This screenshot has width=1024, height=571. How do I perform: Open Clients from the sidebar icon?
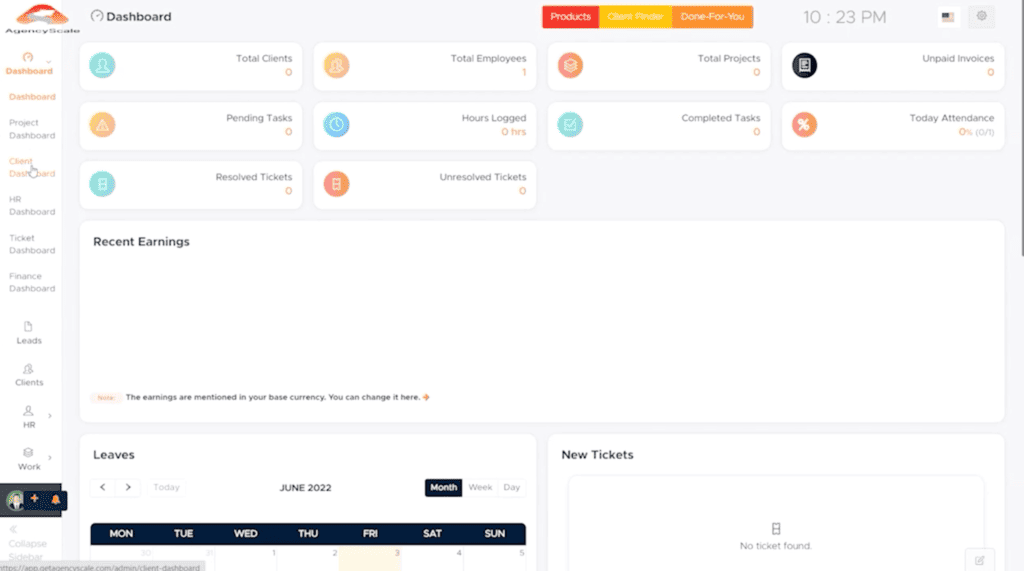click(x=28, y=369)
